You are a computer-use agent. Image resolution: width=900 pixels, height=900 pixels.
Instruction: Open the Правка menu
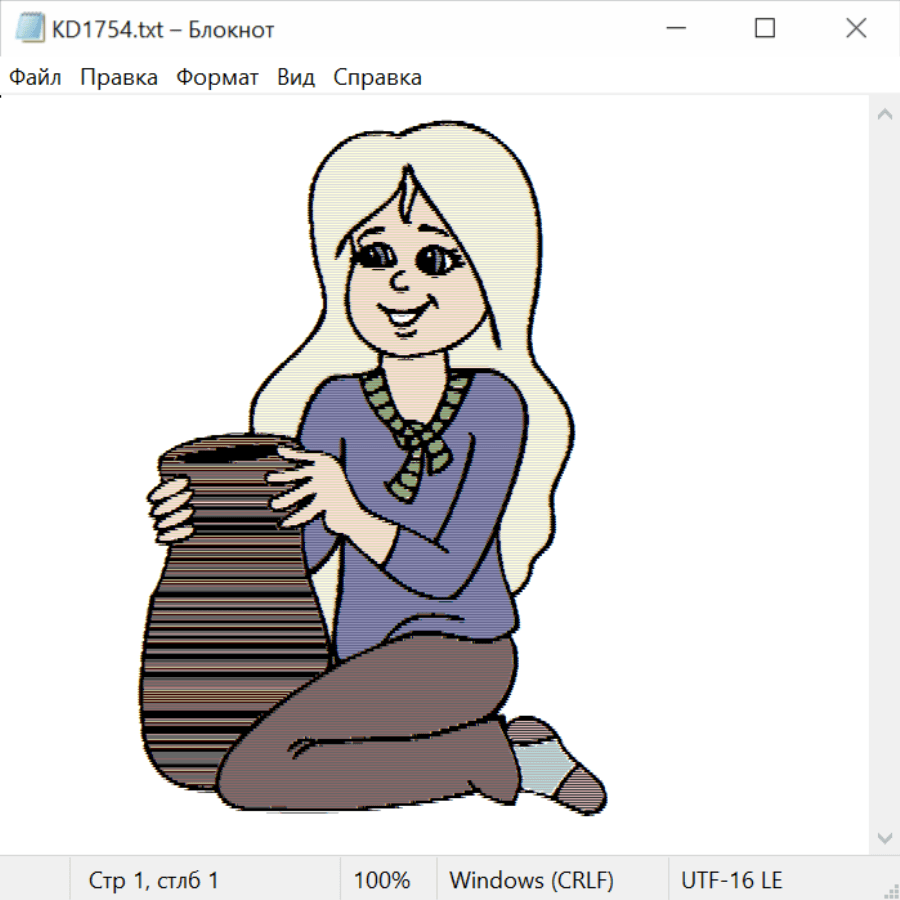coord(118,77)
